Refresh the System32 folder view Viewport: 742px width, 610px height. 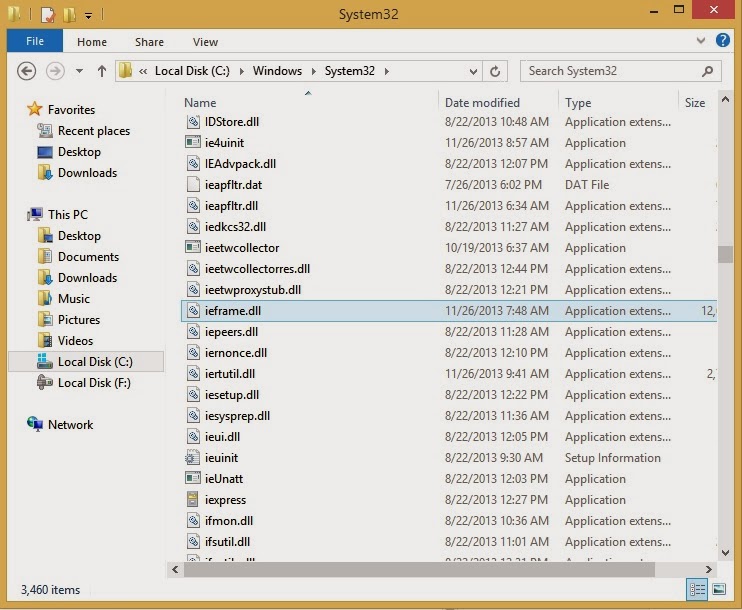(x=495, y=71)
